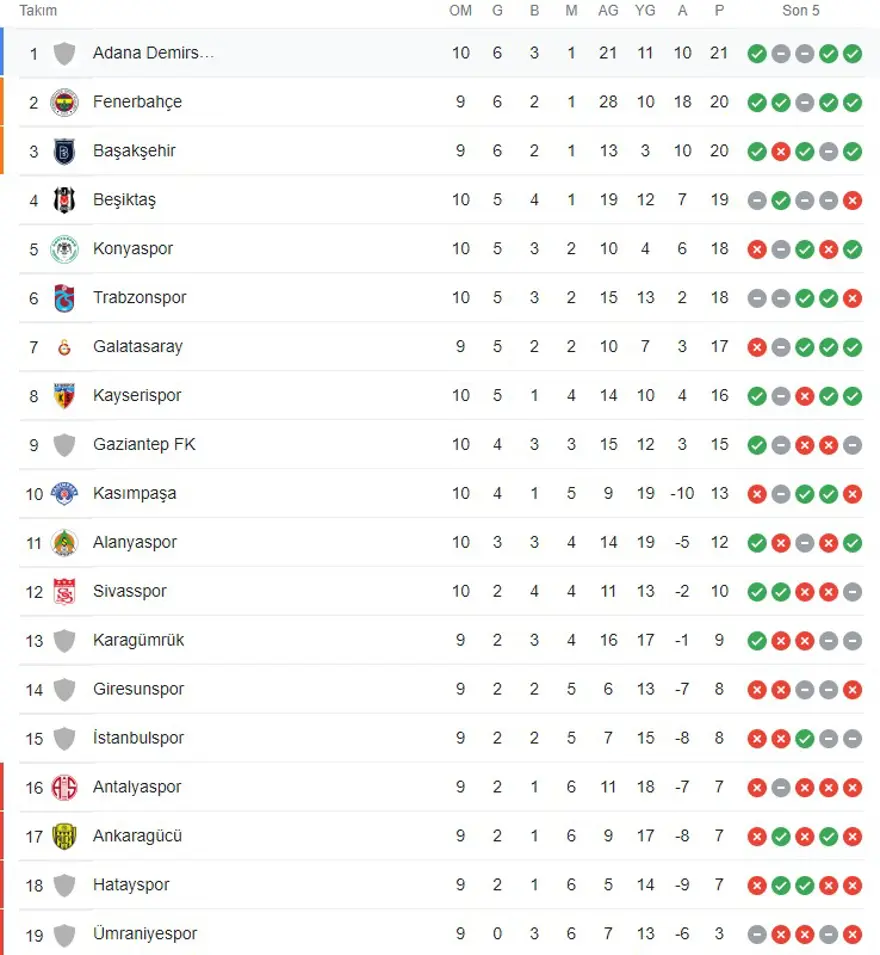This screenshot has width=880, height=955.
Task: Click the Sivasspor club logo
Action: pos(64,591)
